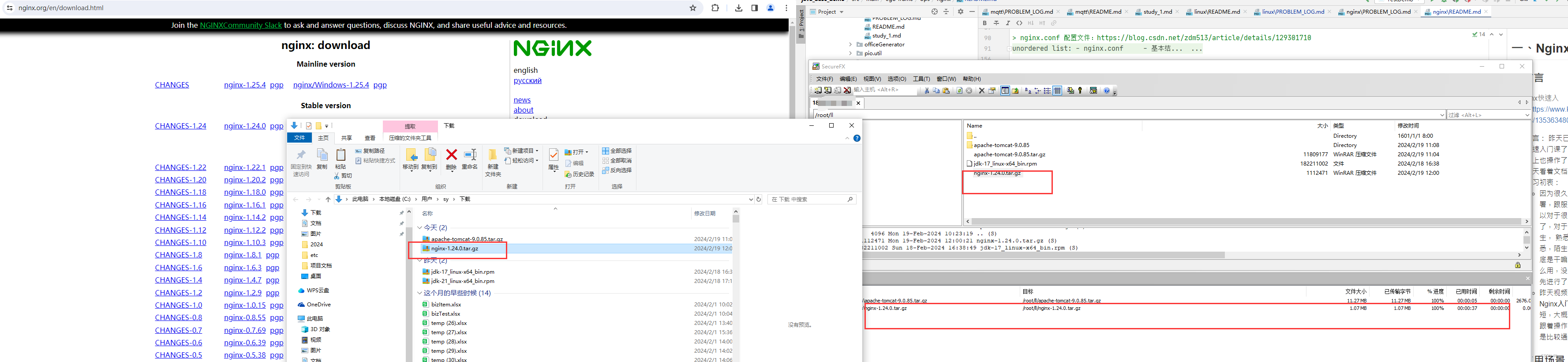Click the SecureFX synchronize icon
Image resolution: width=1568 pixels, height=362 pixels.
point(1070,90)
